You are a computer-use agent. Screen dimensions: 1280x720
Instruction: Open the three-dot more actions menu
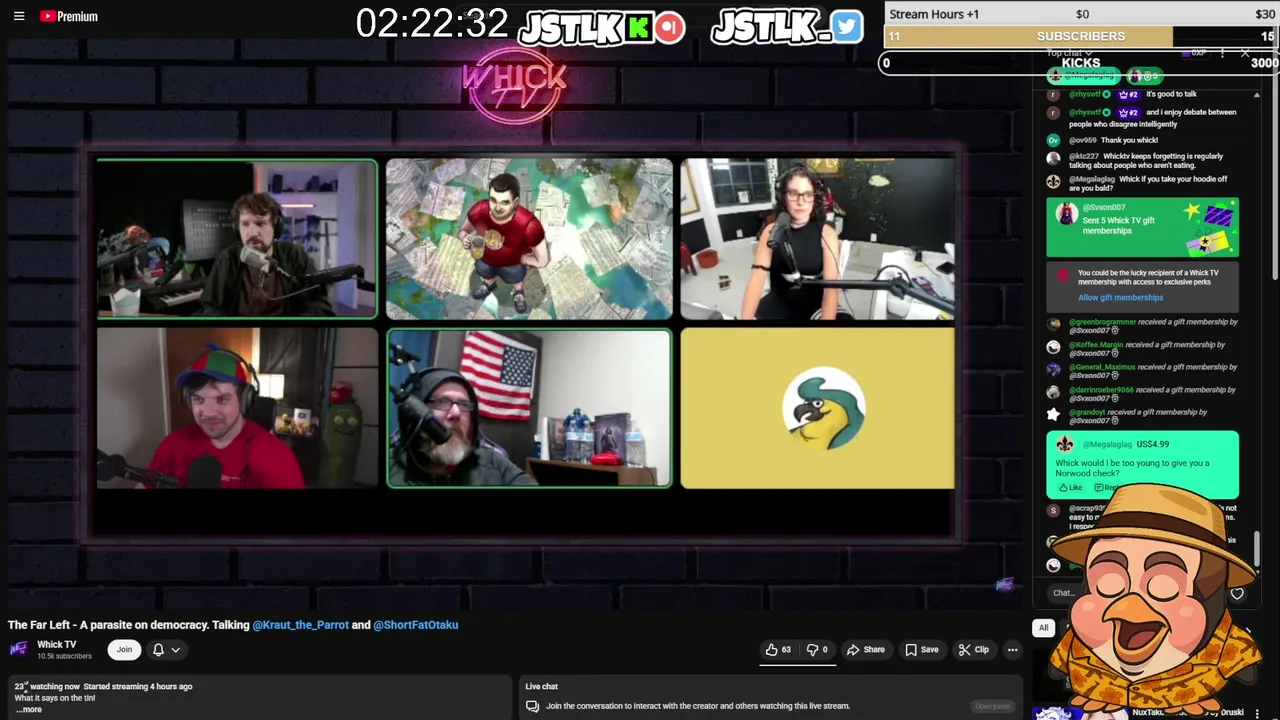pos(1012,649)
